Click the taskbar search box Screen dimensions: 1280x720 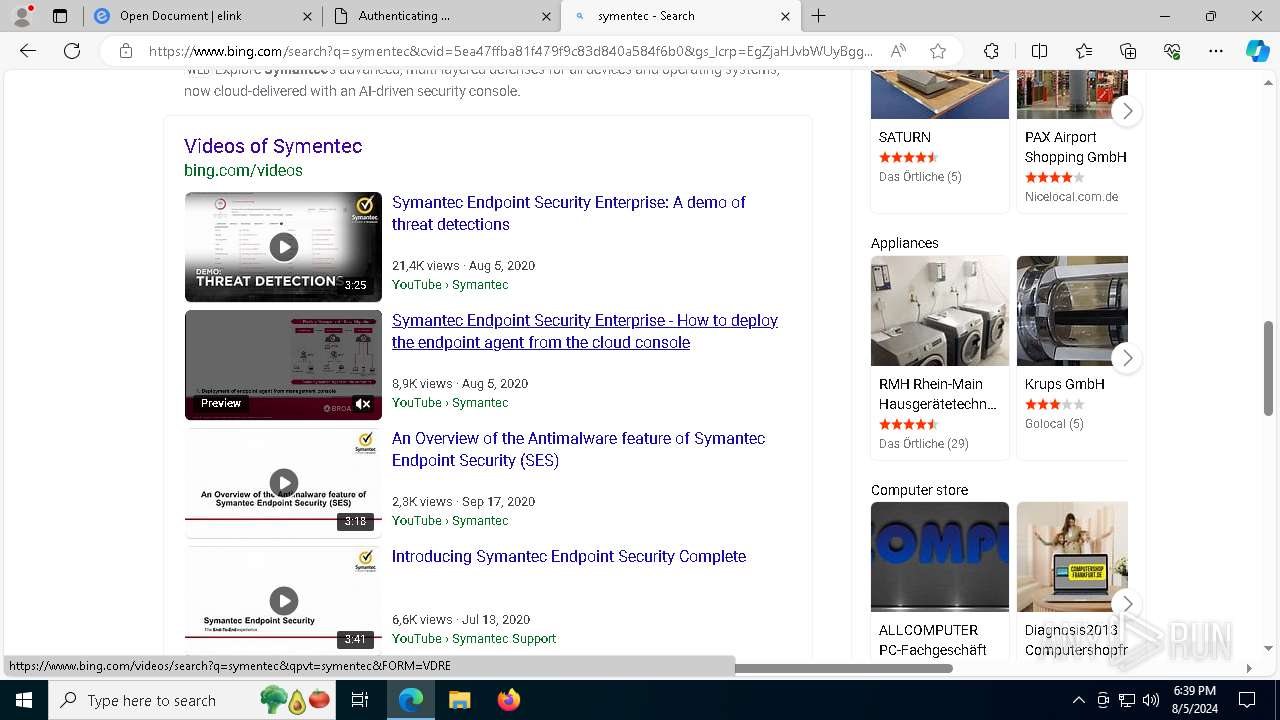(x=193, y=700)
